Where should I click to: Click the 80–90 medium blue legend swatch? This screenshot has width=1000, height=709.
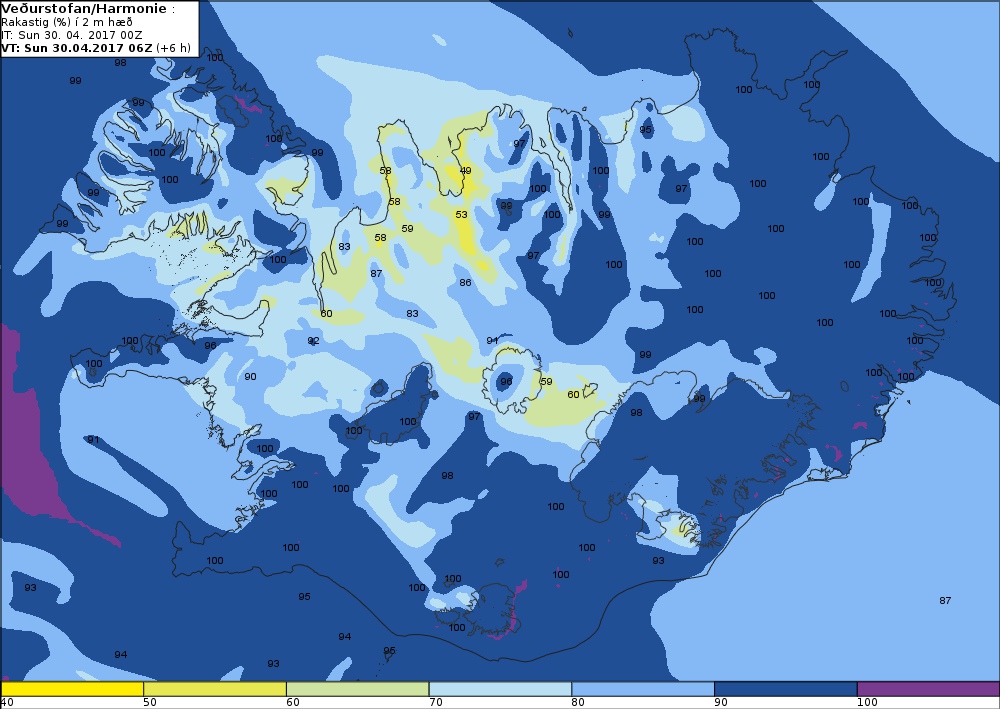click(x=643, y=689)
